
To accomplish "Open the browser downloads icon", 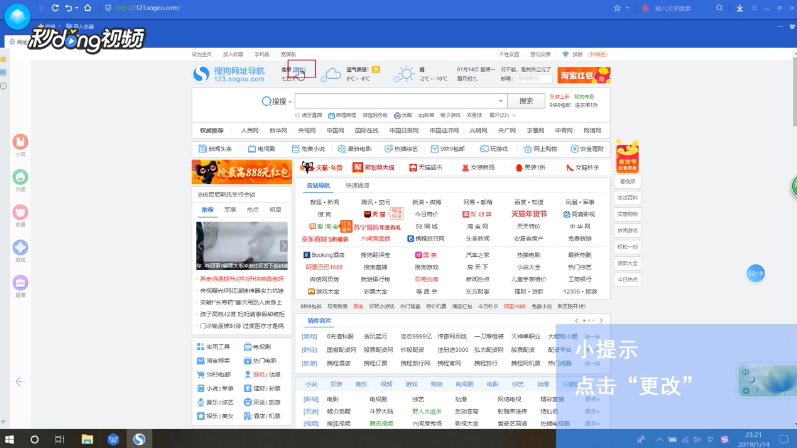I will click(x=740, y=8).
